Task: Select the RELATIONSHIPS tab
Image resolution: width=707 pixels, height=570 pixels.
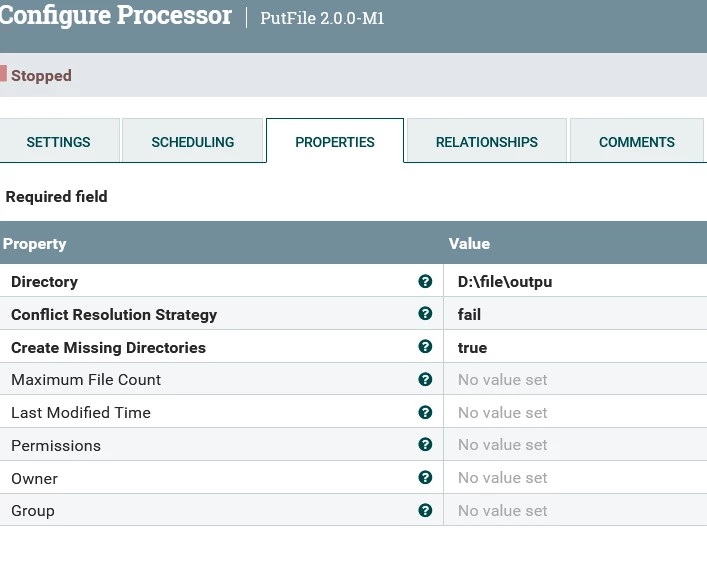Action: (x=487, y=142)
